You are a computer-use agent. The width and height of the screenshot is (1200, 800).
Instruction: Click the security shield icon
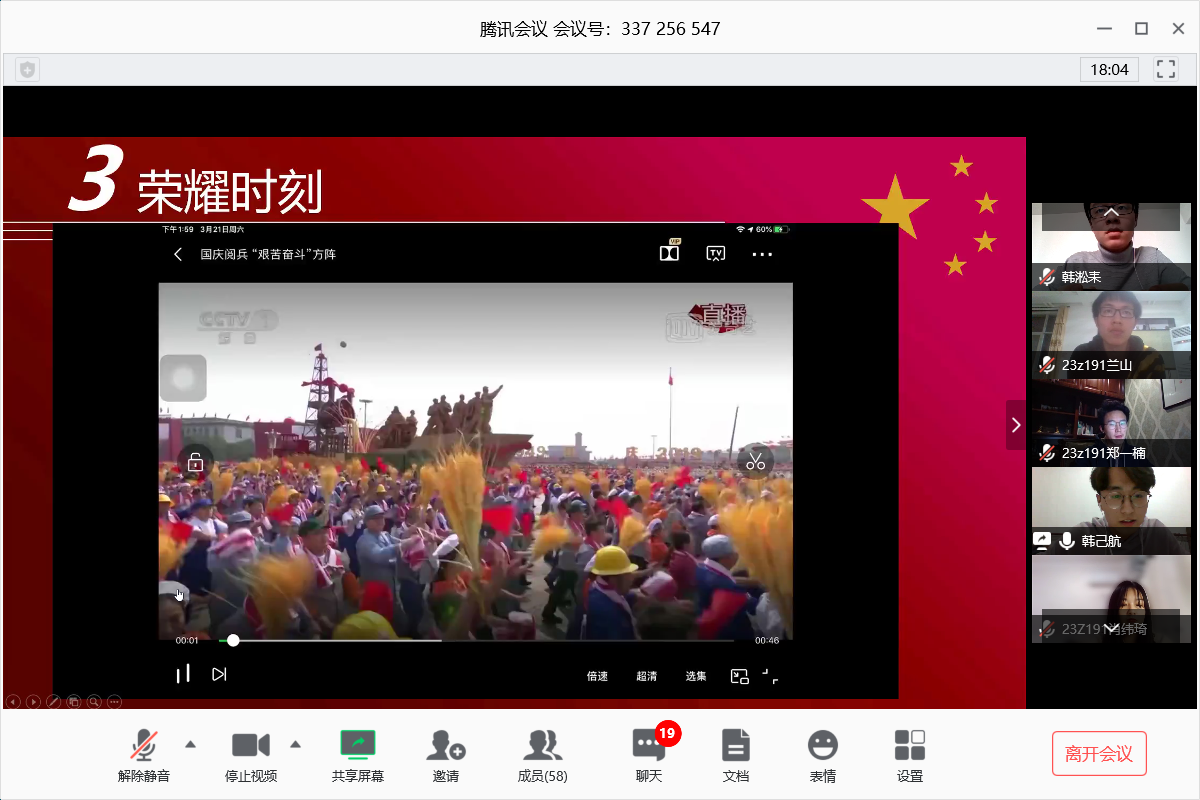pyautogui.click(x=27, y=69)
